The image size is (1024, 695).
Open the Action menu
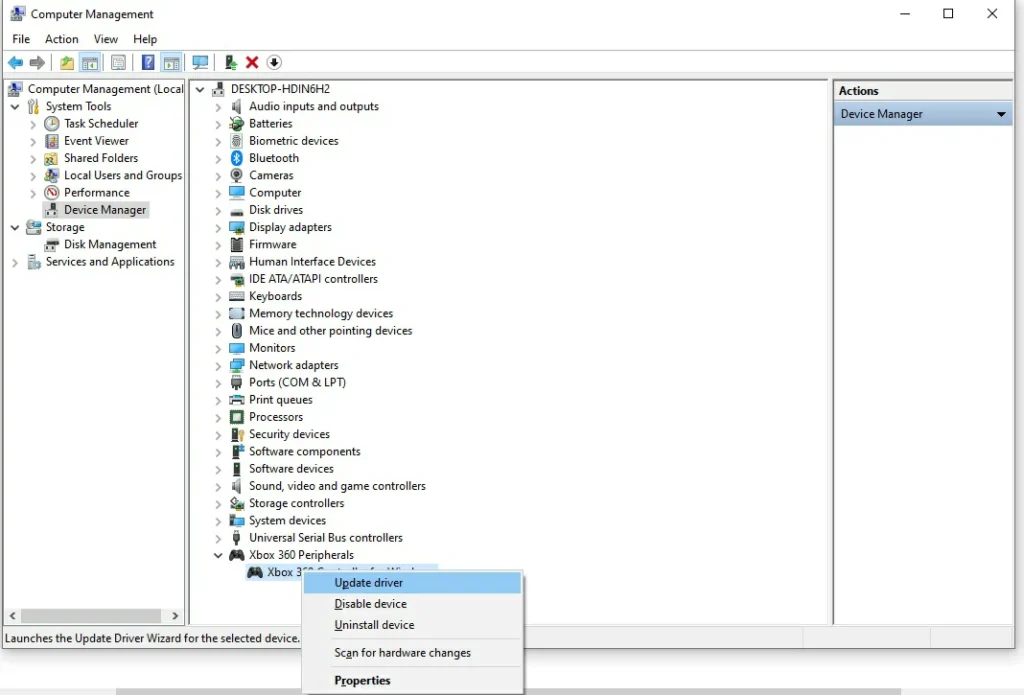click(61, 39)
